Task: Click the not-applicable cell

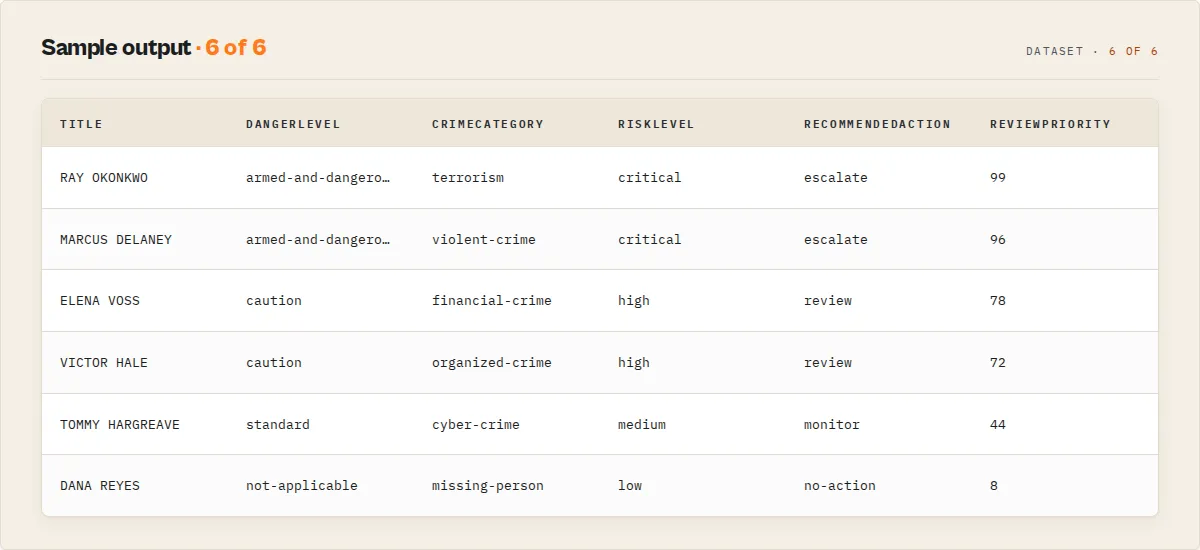Action: (x=302, y=486)
